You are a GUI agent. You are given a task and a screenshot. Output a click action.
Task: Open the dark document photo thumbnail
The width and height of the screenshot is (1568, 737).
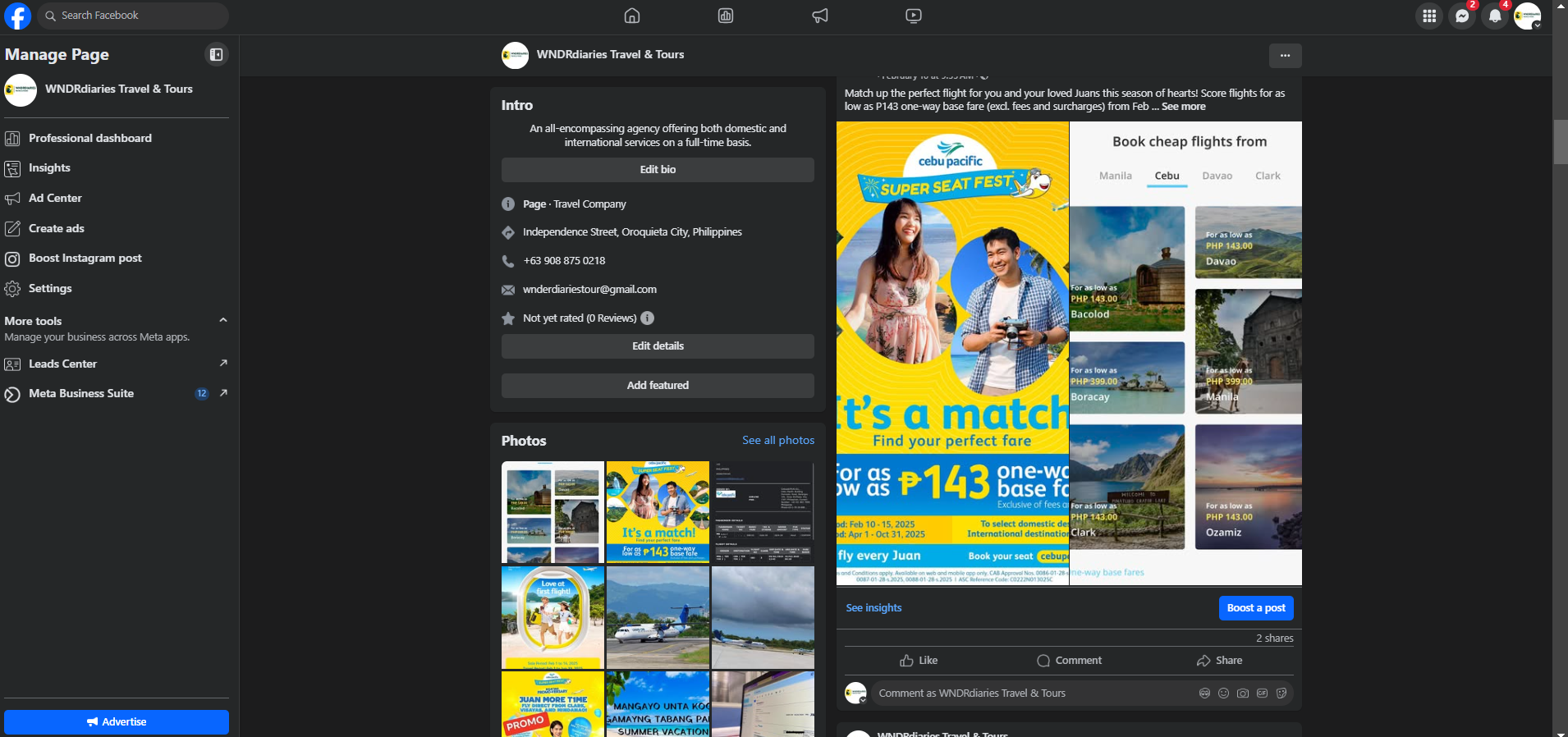coord(763,512)
